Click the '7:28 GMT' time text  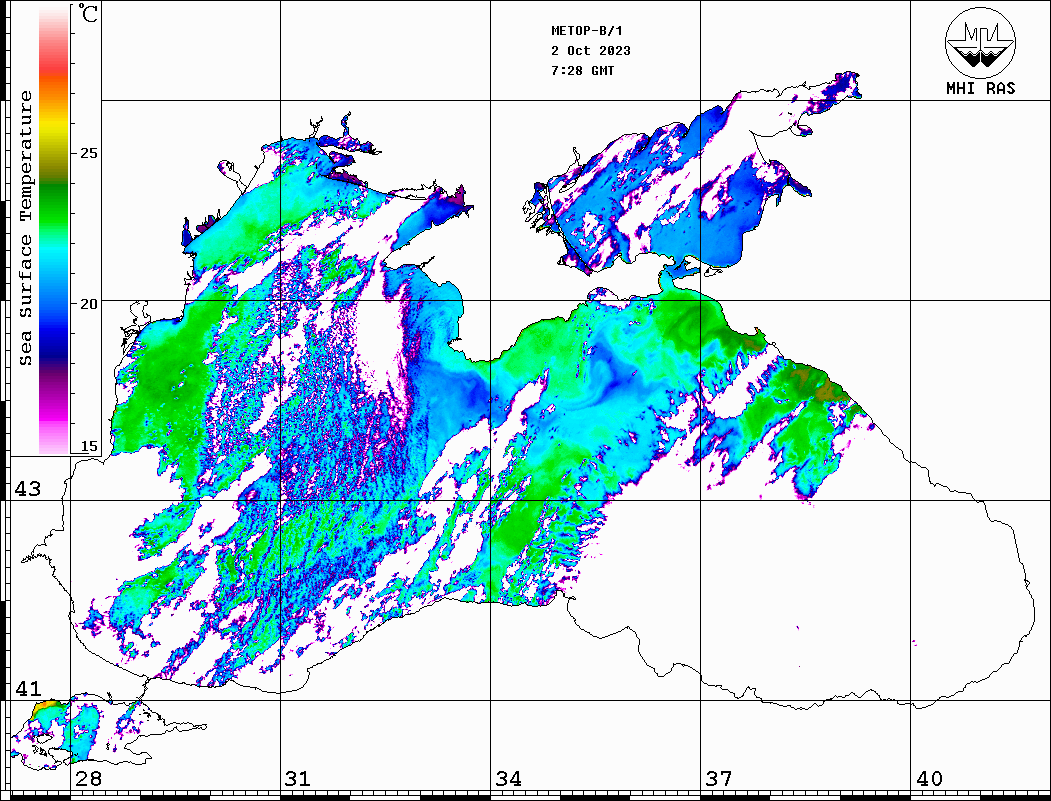click(582, 71)
